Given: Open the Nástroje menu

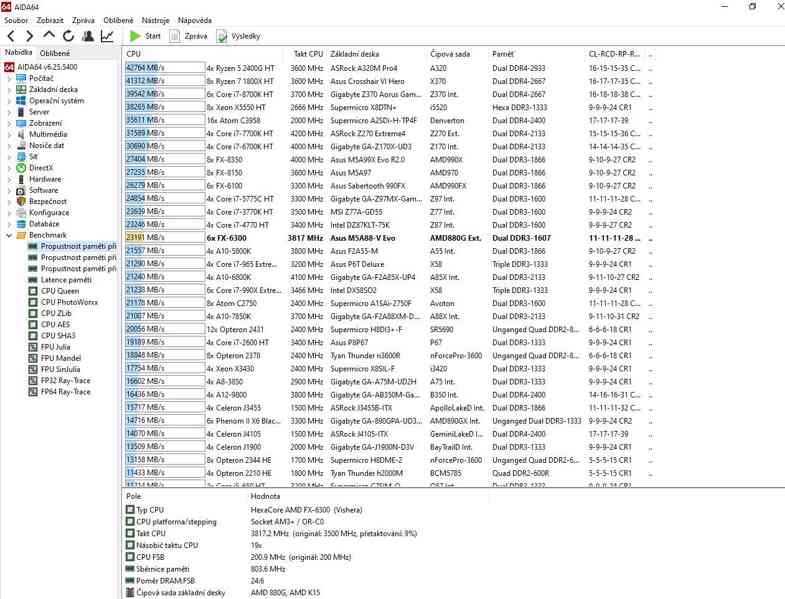Looking at the screenshot, I should 155,21.
